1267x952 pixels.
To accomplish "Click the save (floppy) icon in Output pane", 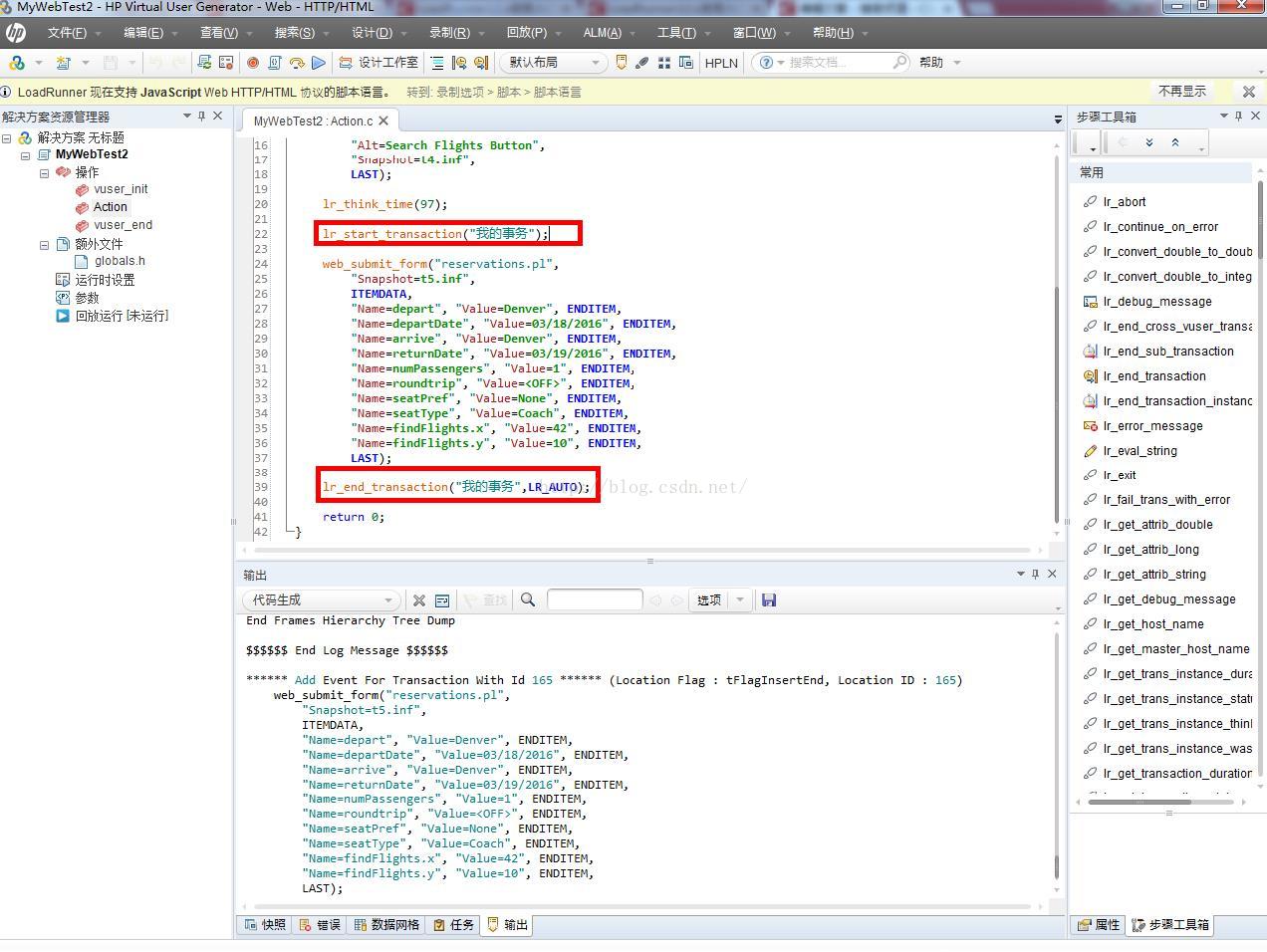I will [768, 599].
